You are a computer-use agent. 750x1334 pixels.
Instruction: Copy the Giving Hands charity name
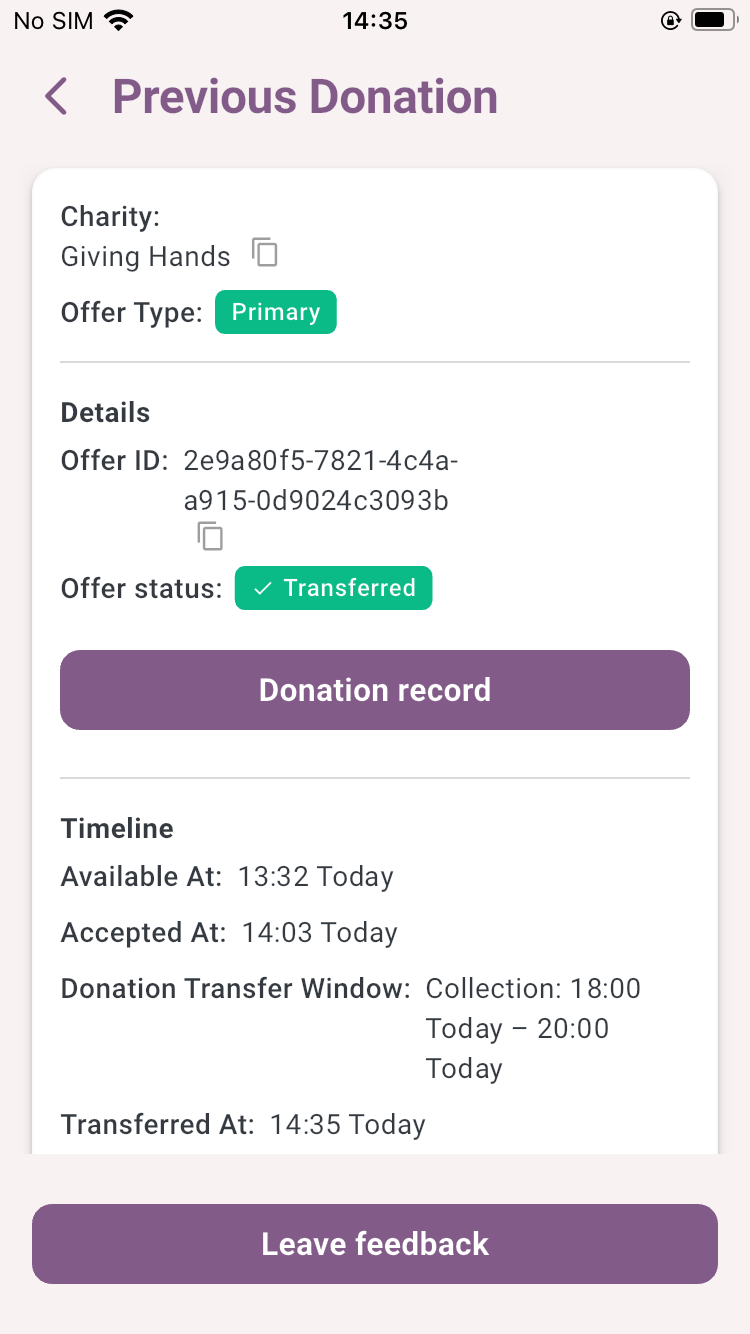(x=264, y=253)
